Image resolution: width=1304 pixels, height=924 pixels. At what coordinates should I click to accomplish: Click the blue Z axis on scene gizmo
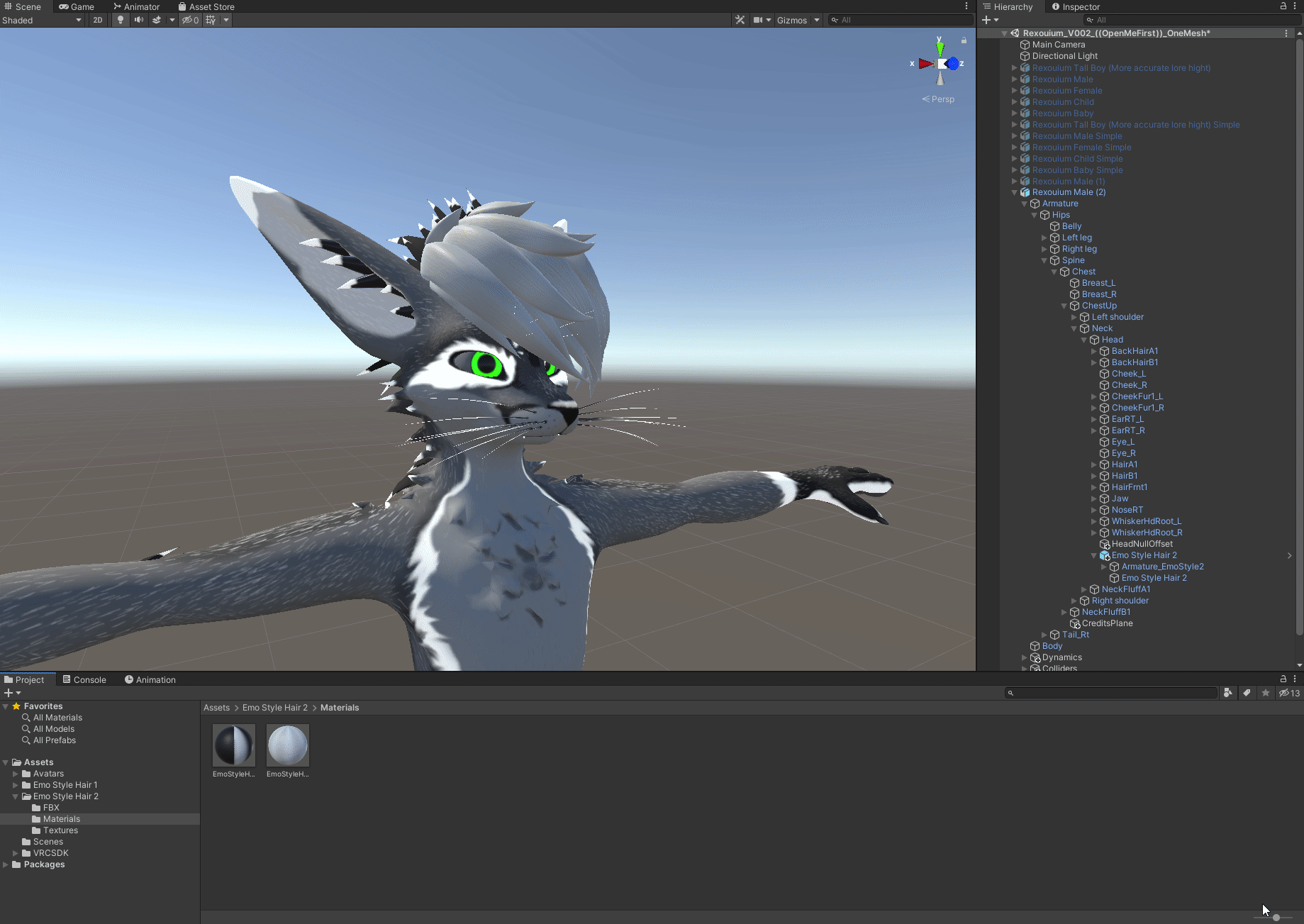[954, 64]
